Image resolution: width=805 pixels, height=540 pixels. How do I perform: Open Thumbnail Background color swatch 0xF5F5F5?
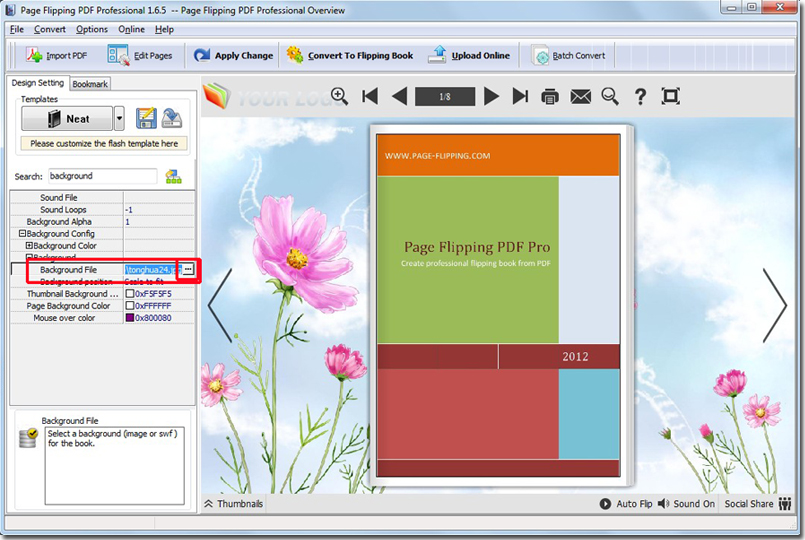(130, 294)
